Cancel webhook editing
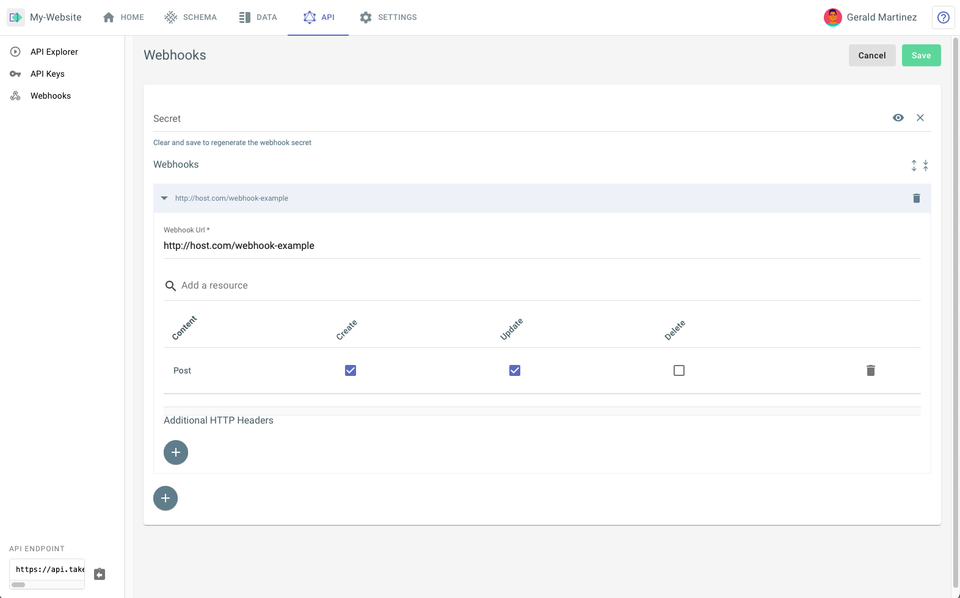Viewport: 960px width, 598px height. click(872, 55)
